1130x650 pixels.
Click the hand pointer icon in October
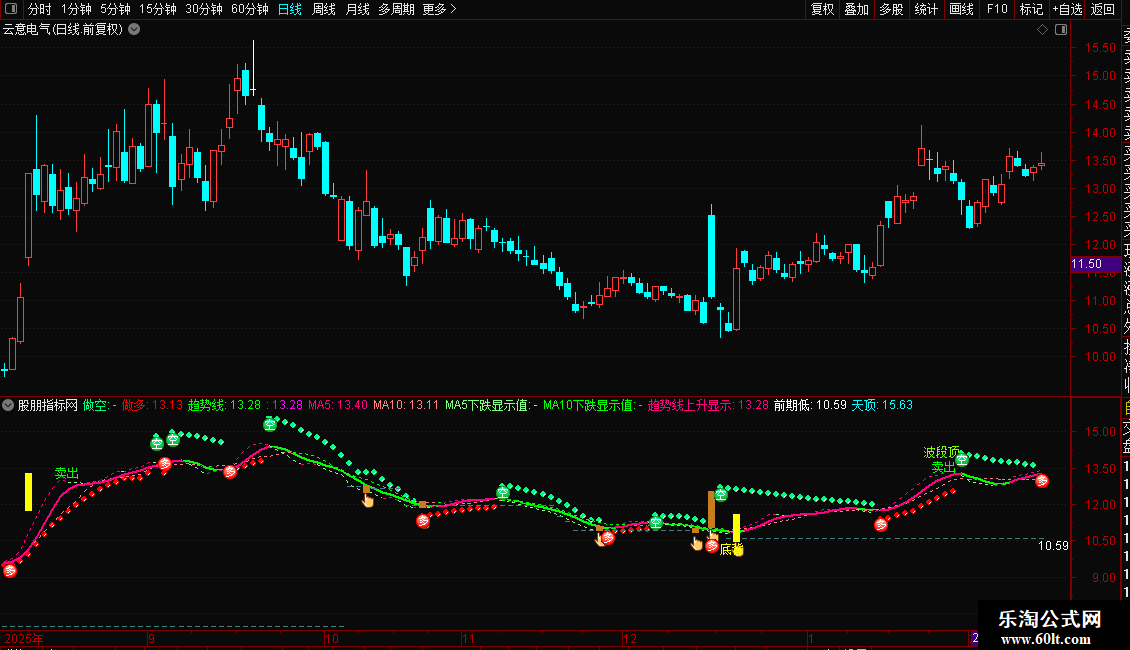pyautogui.click(x=368, y=499)
